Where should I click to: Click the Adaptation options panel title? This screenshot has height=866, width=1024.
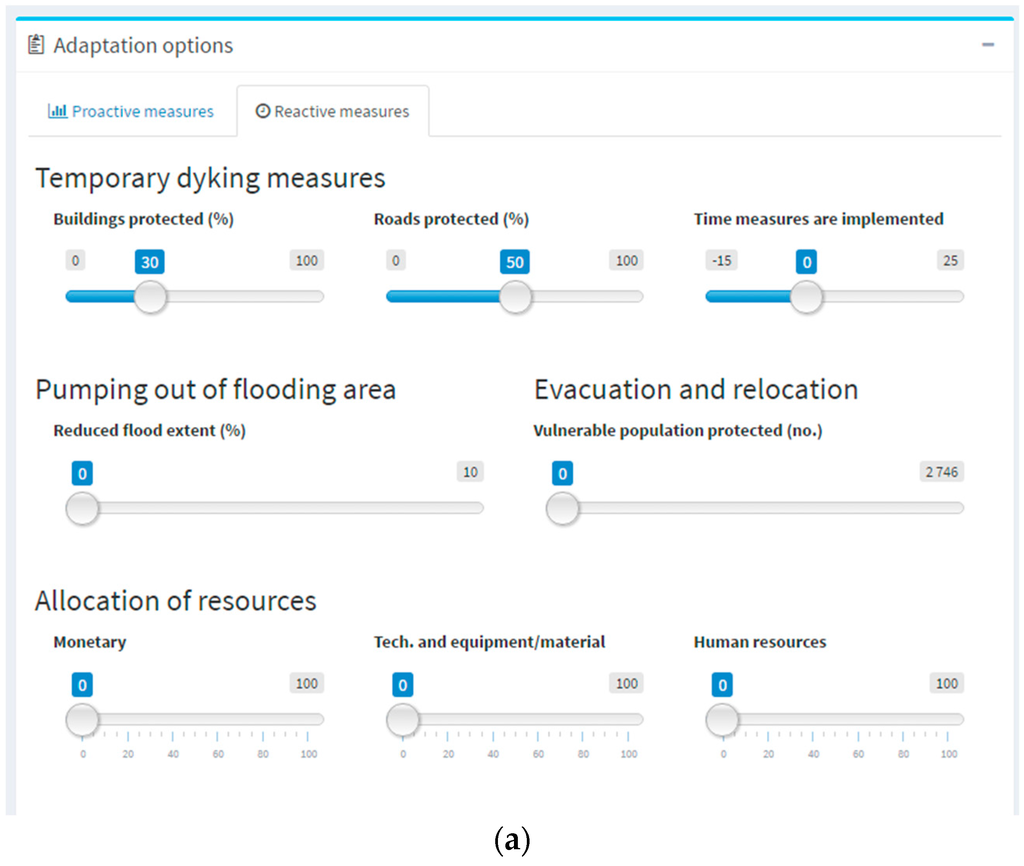tap(143, 45)
